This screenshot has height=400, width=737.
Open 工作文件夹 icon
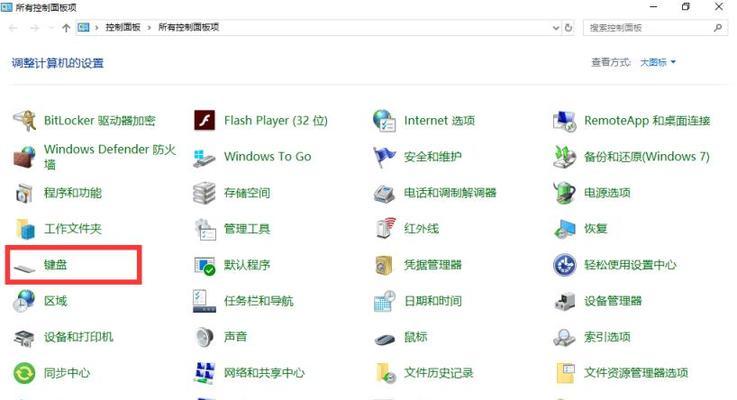[24, 229]
